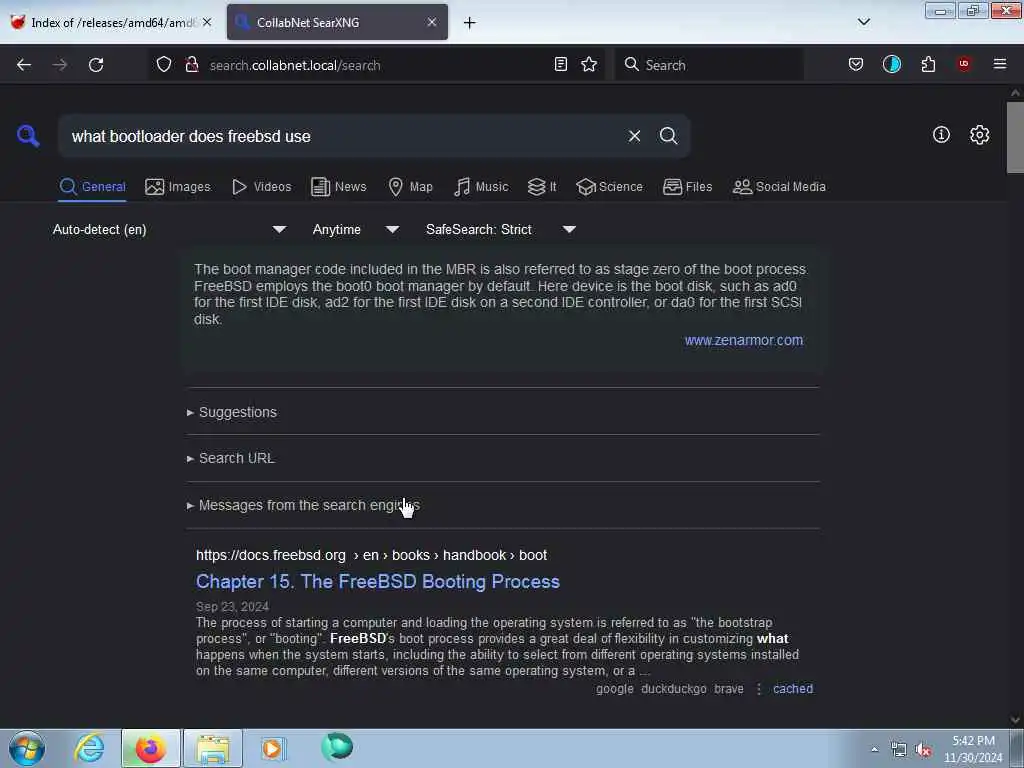Open cached version of result
This screenshot has width=1024, height=768.
[793, 688]
